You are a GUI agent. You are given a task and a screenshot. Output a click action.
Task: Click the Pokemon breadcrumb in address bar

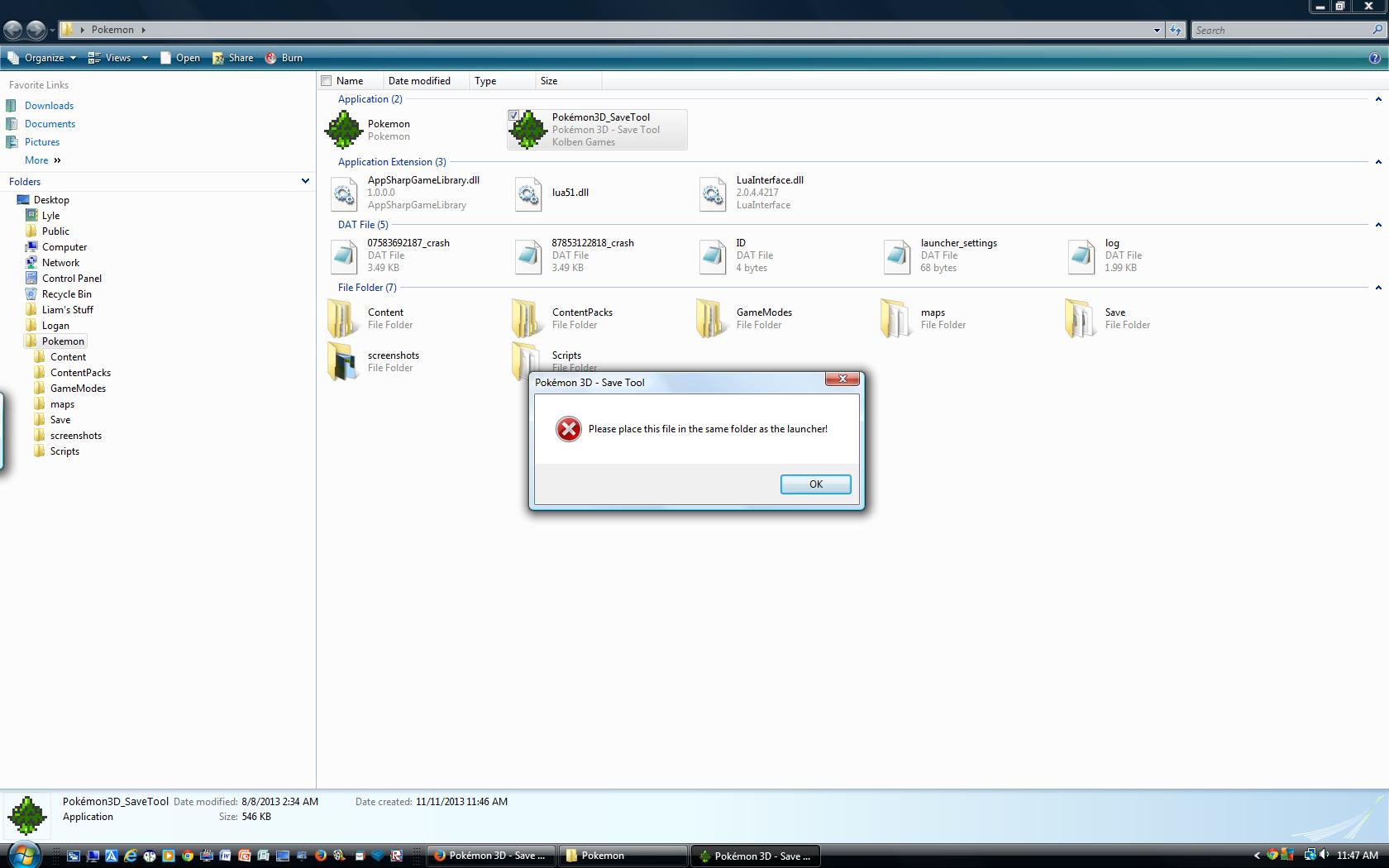coord(112,30)
